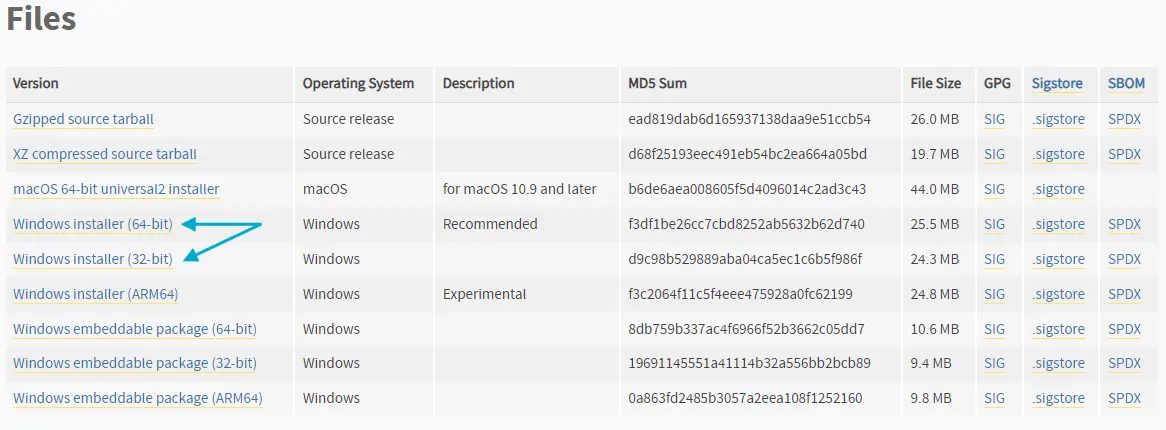
Task: Open .sigstore link for Windows installer (32-bit)
Action: [x=1058, y=259]
